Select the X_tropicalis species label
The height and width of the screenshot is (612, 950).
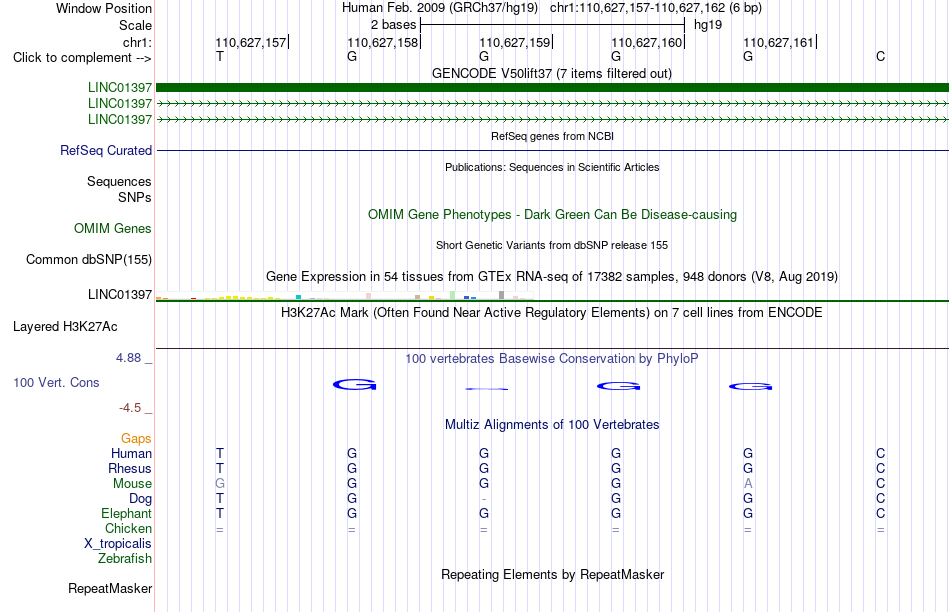click(118, 544)
